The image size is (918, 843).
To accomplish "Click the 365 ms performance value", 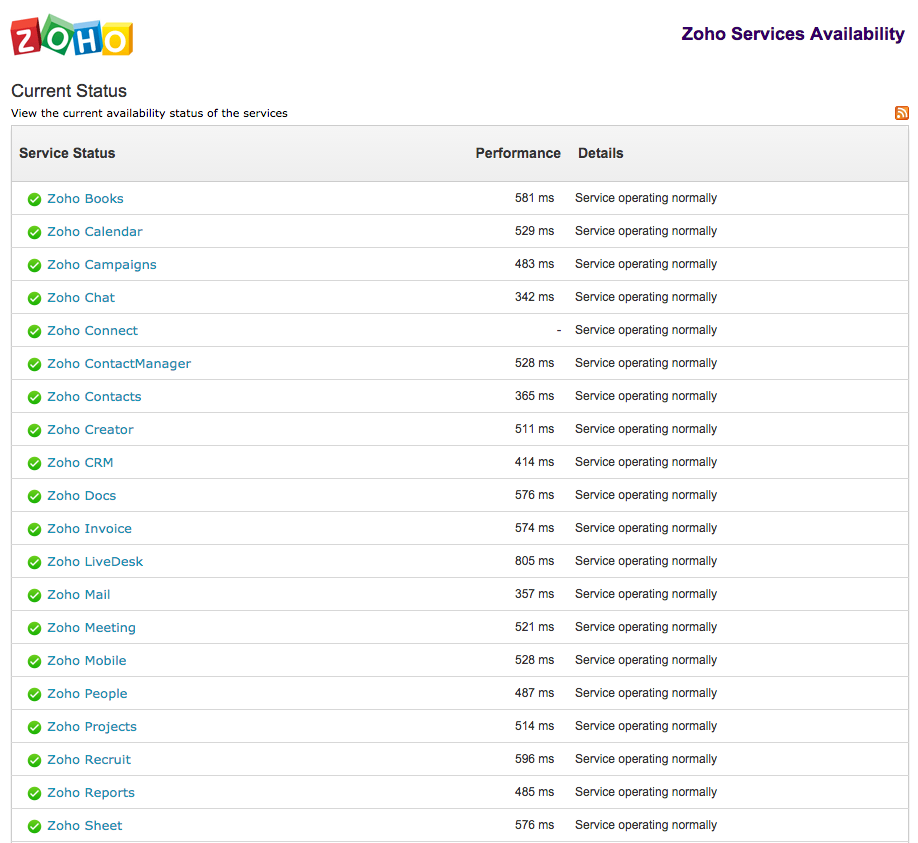I will pyautogui.click(x=535, y=396).
